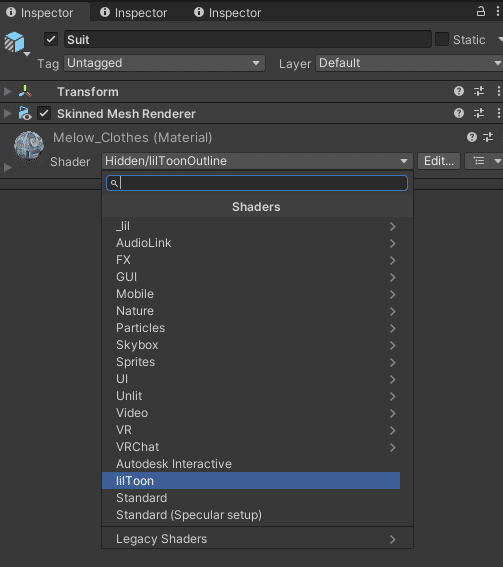
Task: Disable the Skinned Mesh Renderer checkbox
Action: pos(44,113)
